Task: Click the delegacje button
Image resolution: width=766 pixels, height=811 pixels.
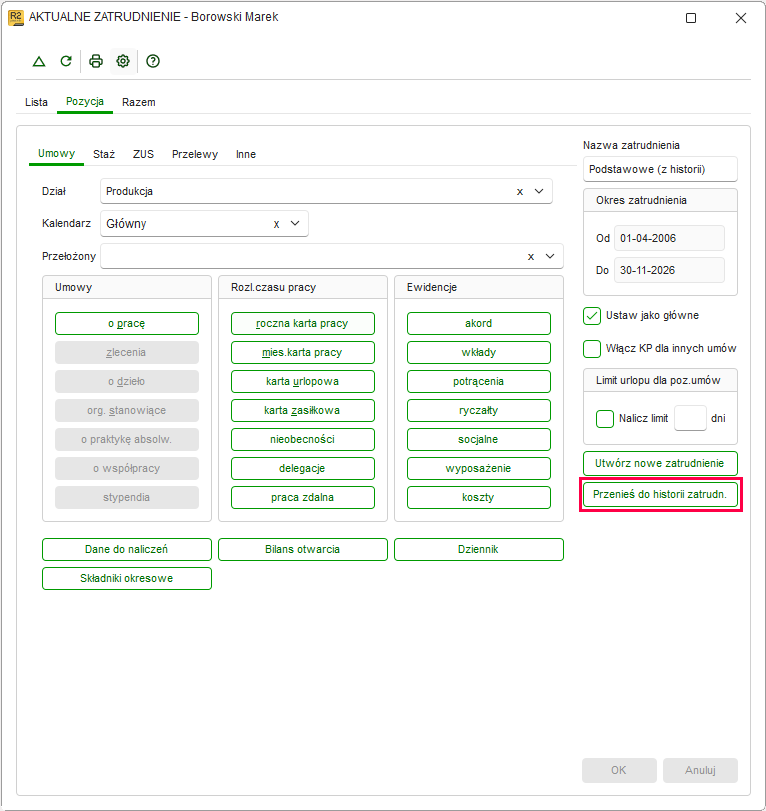Action: (x=303, y=469)
